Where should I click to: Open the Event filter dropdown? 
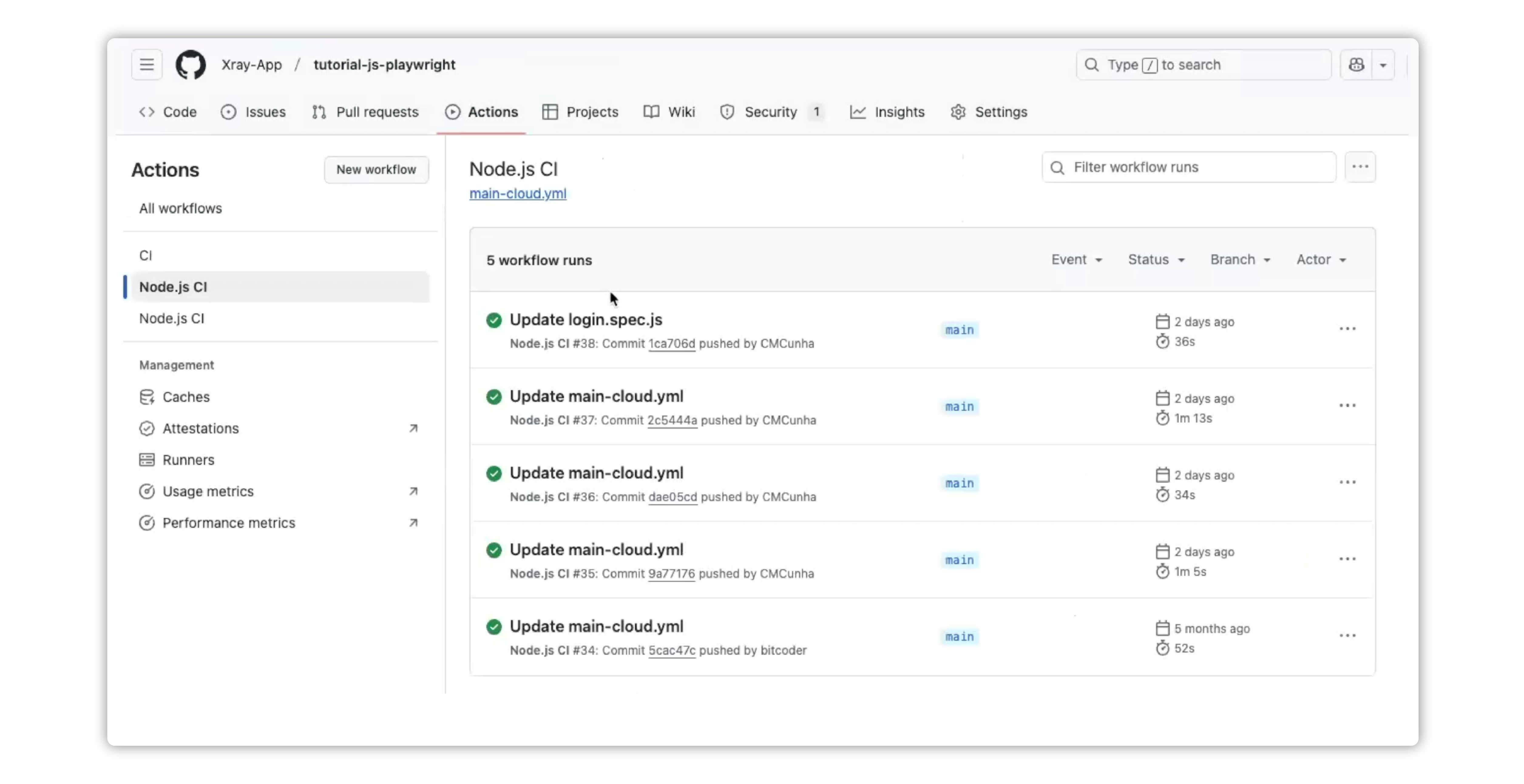coord(1076,259)
